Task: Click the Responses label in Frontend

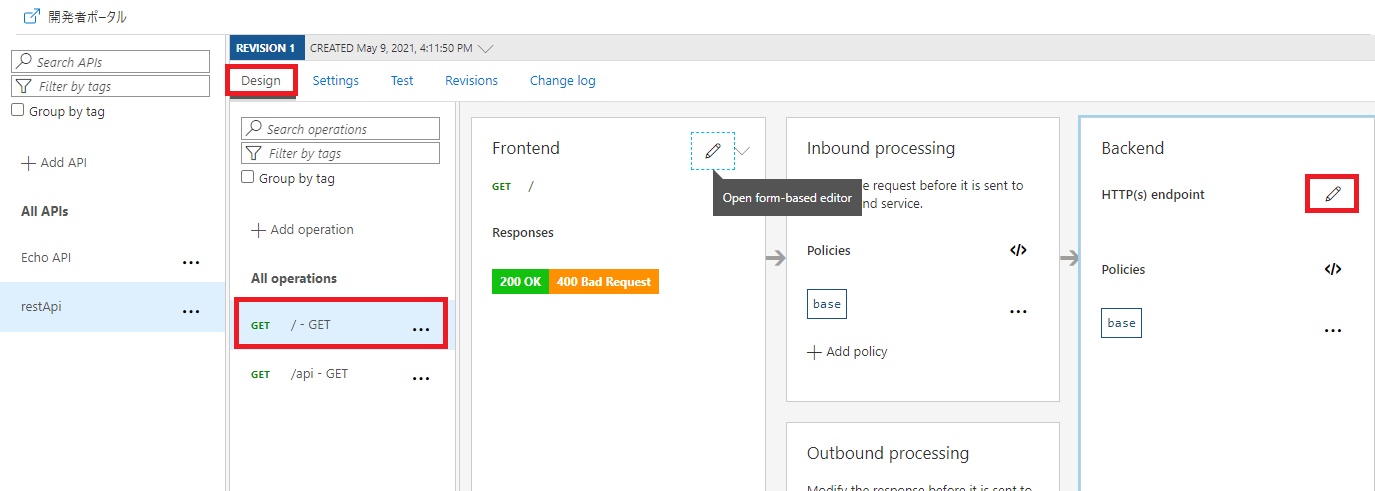Action: [x=523, y=233]
